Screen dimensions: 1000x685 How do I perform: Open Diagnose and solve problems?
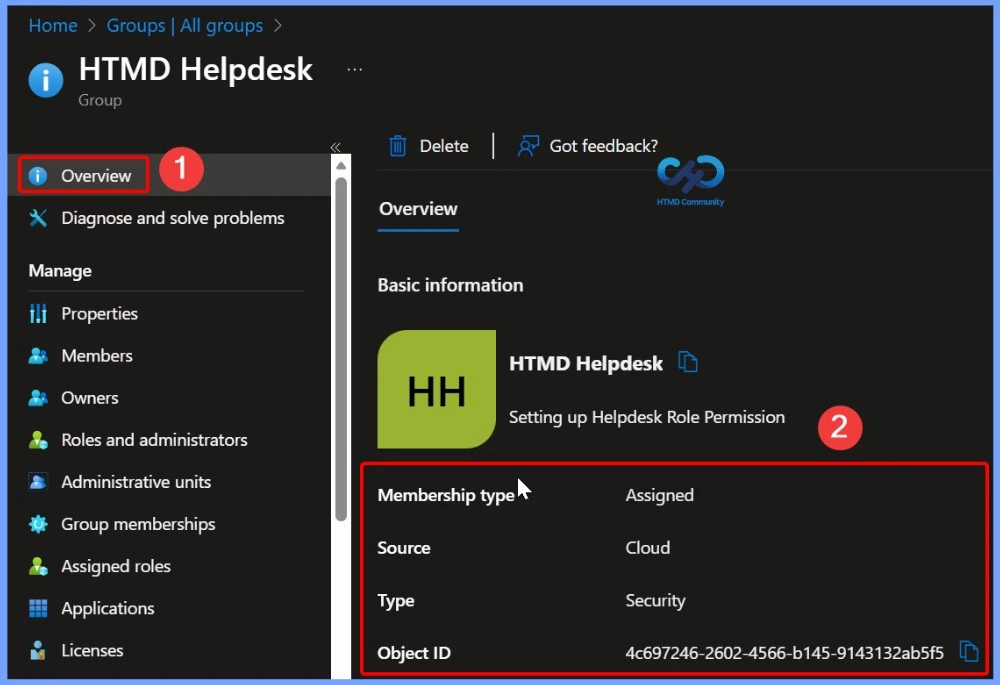coord(172,218)
